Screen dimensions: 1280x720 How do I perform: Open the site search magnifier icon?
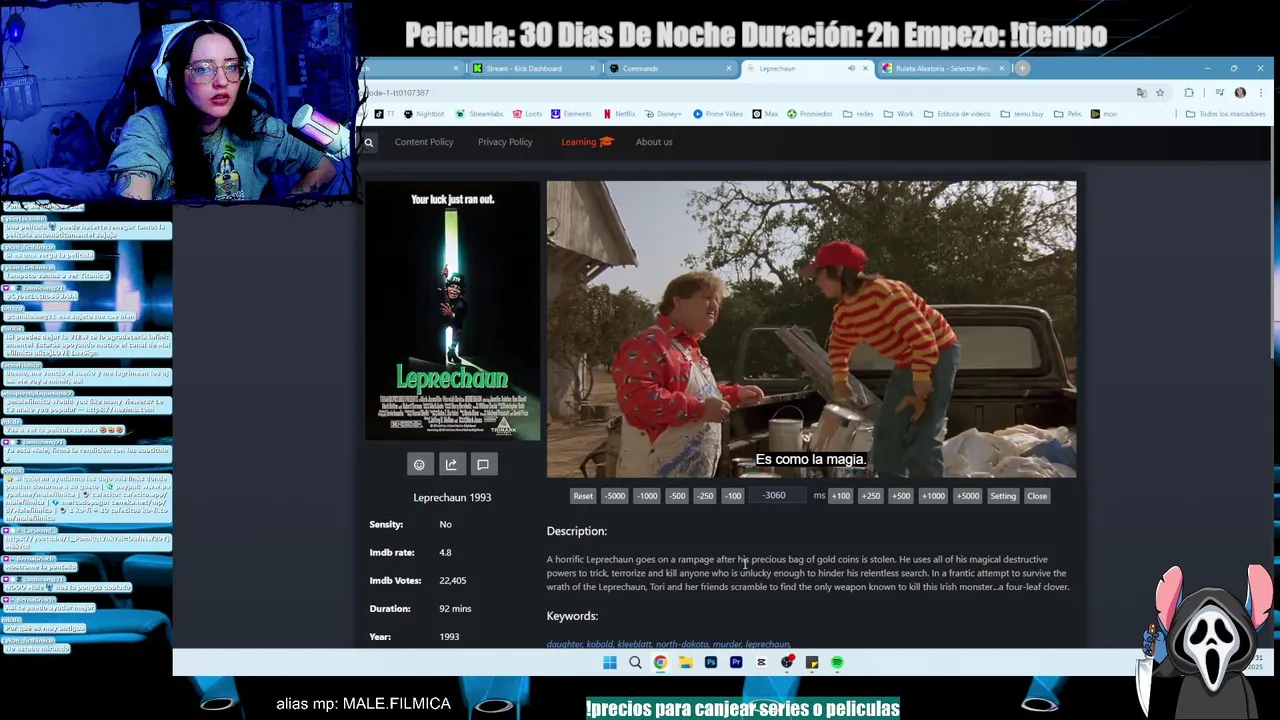368,143
